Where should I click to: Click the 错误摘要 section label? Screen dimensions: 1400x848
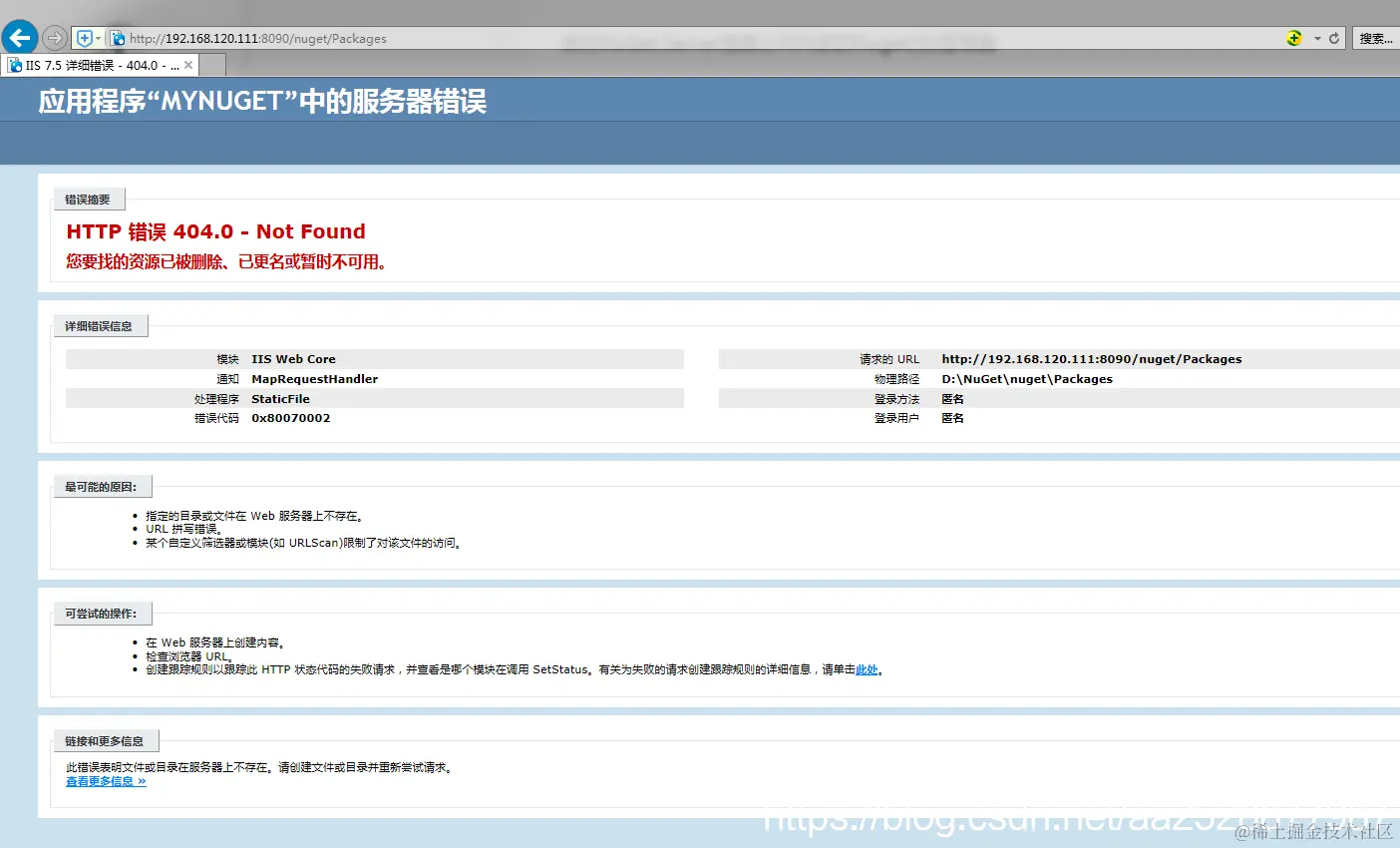88,200
